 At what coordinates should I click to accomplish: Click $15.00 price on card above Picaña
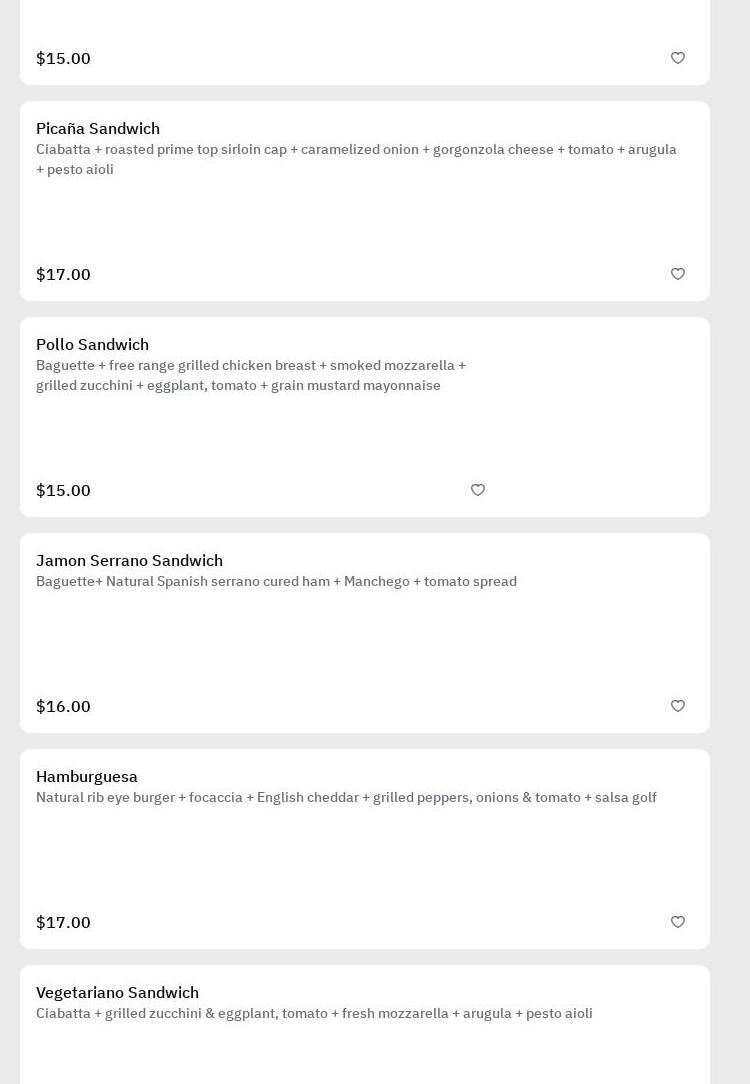(x=63, y=59)
